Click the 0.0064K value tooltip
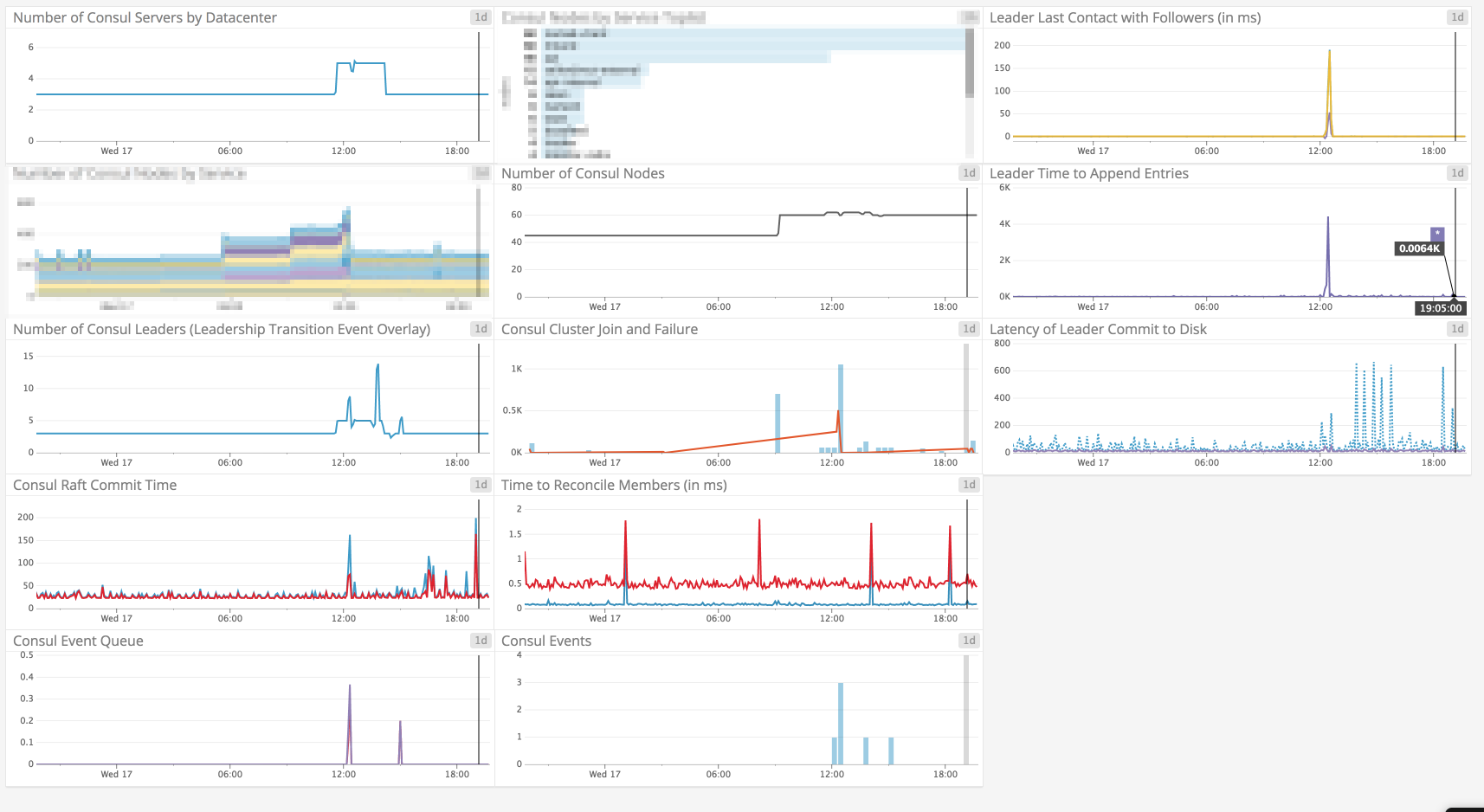This screenshot has width=1484, height=812. point(1419,248)
